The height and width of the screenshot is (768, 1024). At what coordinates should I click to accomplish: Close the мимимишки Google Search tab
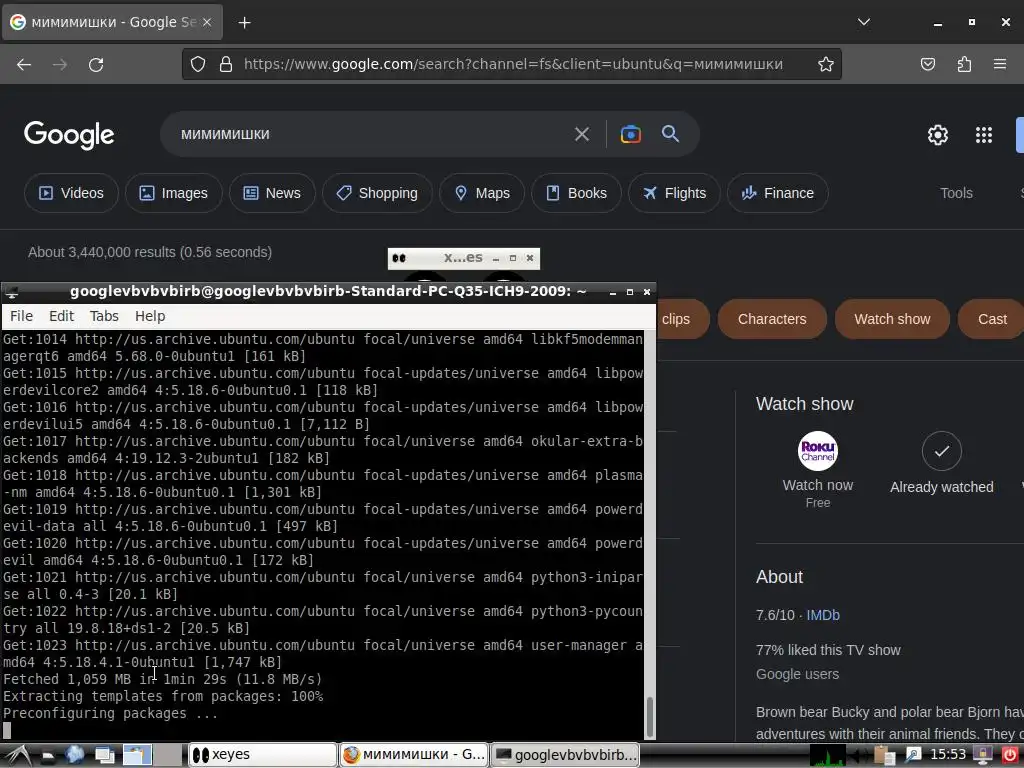tap(207, 22)
